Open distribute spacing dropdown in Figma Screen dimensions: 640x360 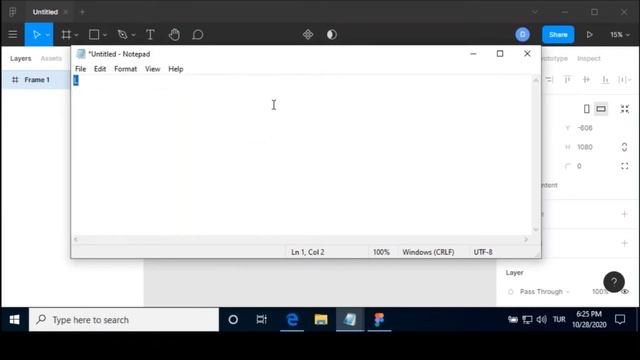click(624, 80)
